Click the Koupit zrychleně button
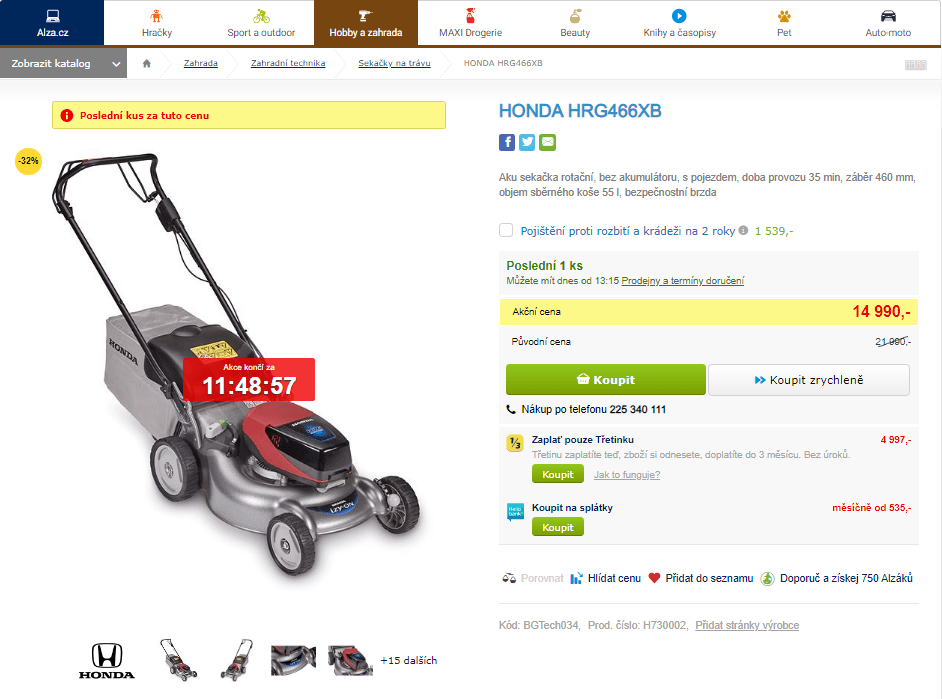 point(809,380)
